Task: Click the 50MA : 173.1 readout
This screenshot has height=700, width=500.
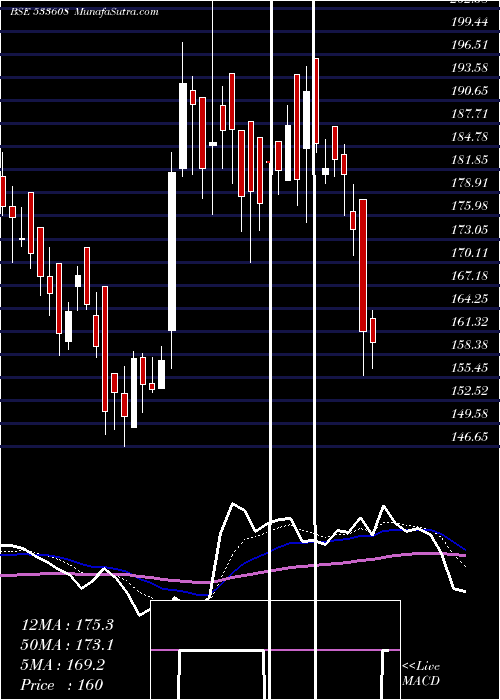Action: pyautogui.click(x=67, y=645)
